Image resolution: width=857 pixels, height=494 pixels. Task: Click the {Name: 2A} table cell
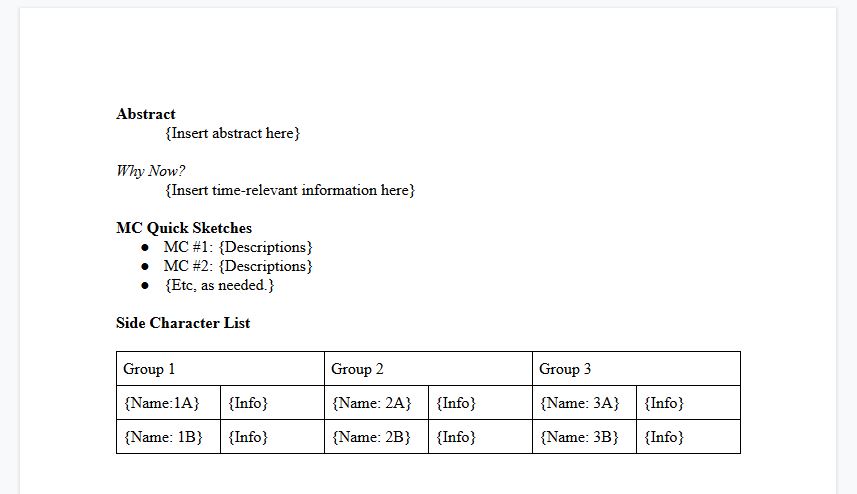click(371, 403)
